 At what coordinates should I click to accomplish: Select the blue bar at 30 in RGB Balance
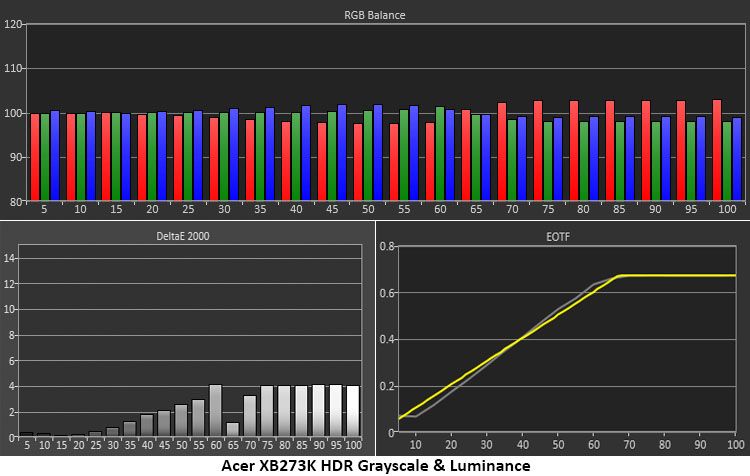234,154
